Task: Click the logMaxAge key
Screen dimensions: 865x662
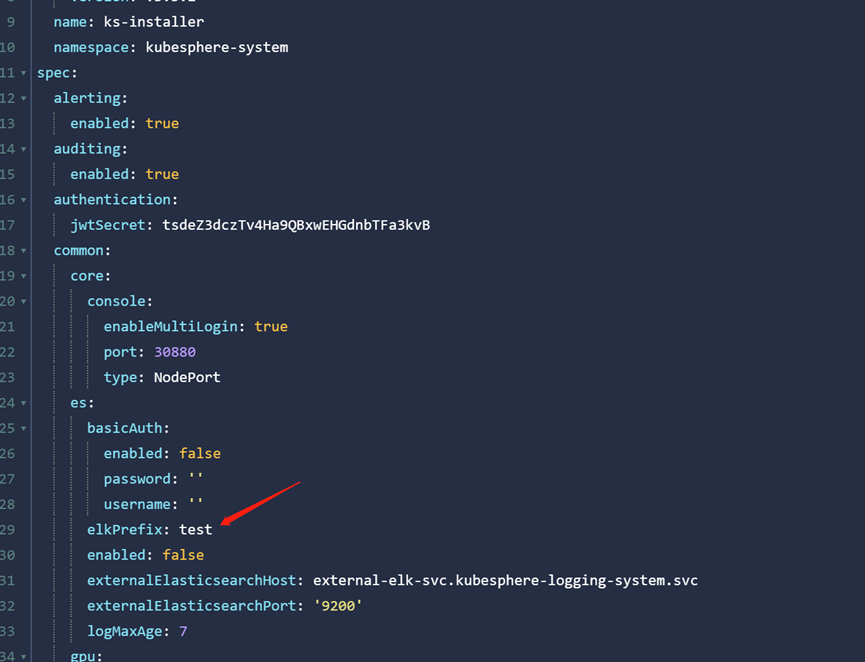Action: [125, 631]
